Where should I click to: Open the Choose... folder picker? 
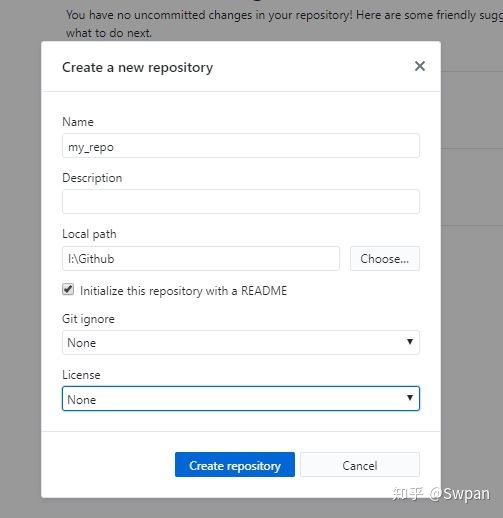[385, 259]
